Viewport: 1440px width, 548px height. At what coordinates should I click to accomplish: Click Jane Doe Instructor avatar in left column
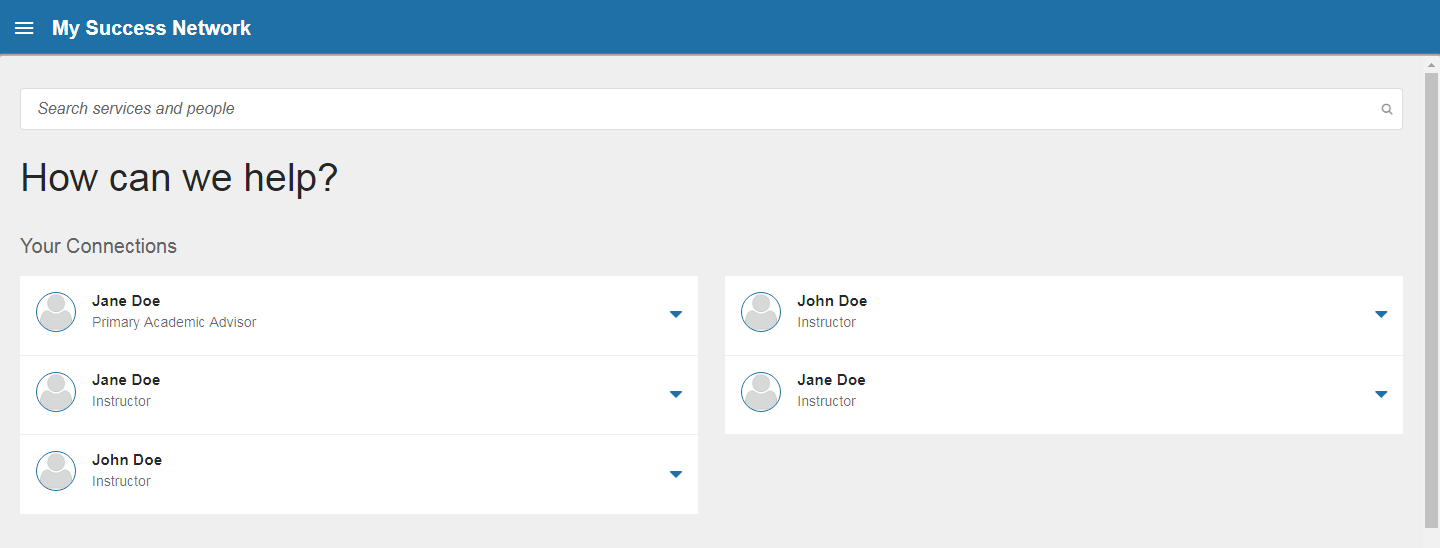coord(56,391)
